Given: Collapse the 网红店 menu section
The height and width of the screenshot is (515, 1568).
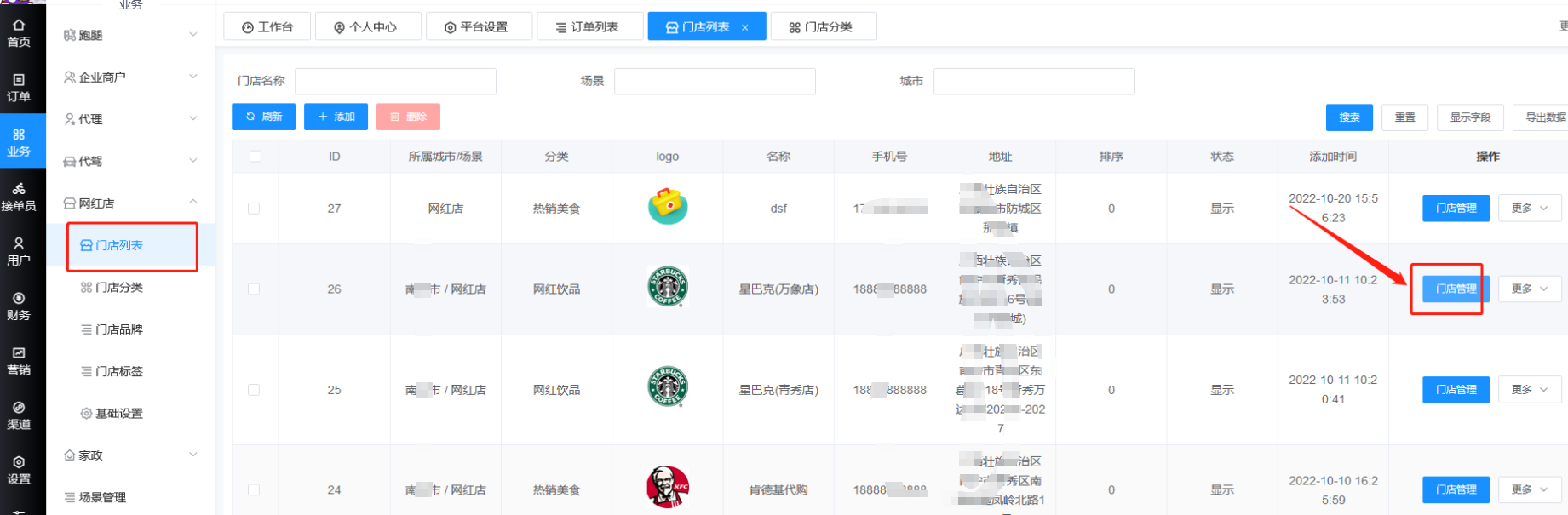Looking at the screenshot, I should (x=130, y=203).
